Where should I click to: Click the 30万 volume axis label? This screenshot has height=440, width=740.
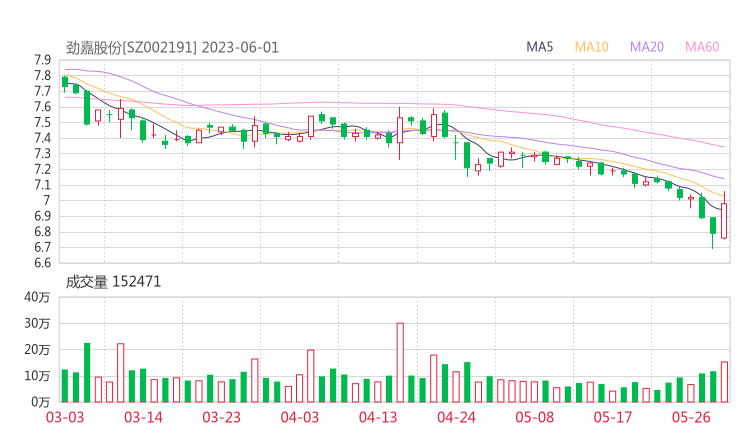tap(37, 323)
